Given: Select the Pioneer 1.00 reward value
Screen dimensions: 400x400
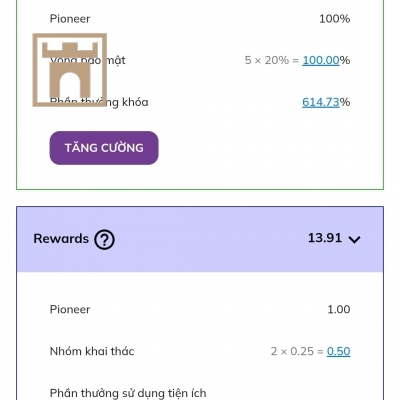Looking at the screenshot, I should pos(339,309).
